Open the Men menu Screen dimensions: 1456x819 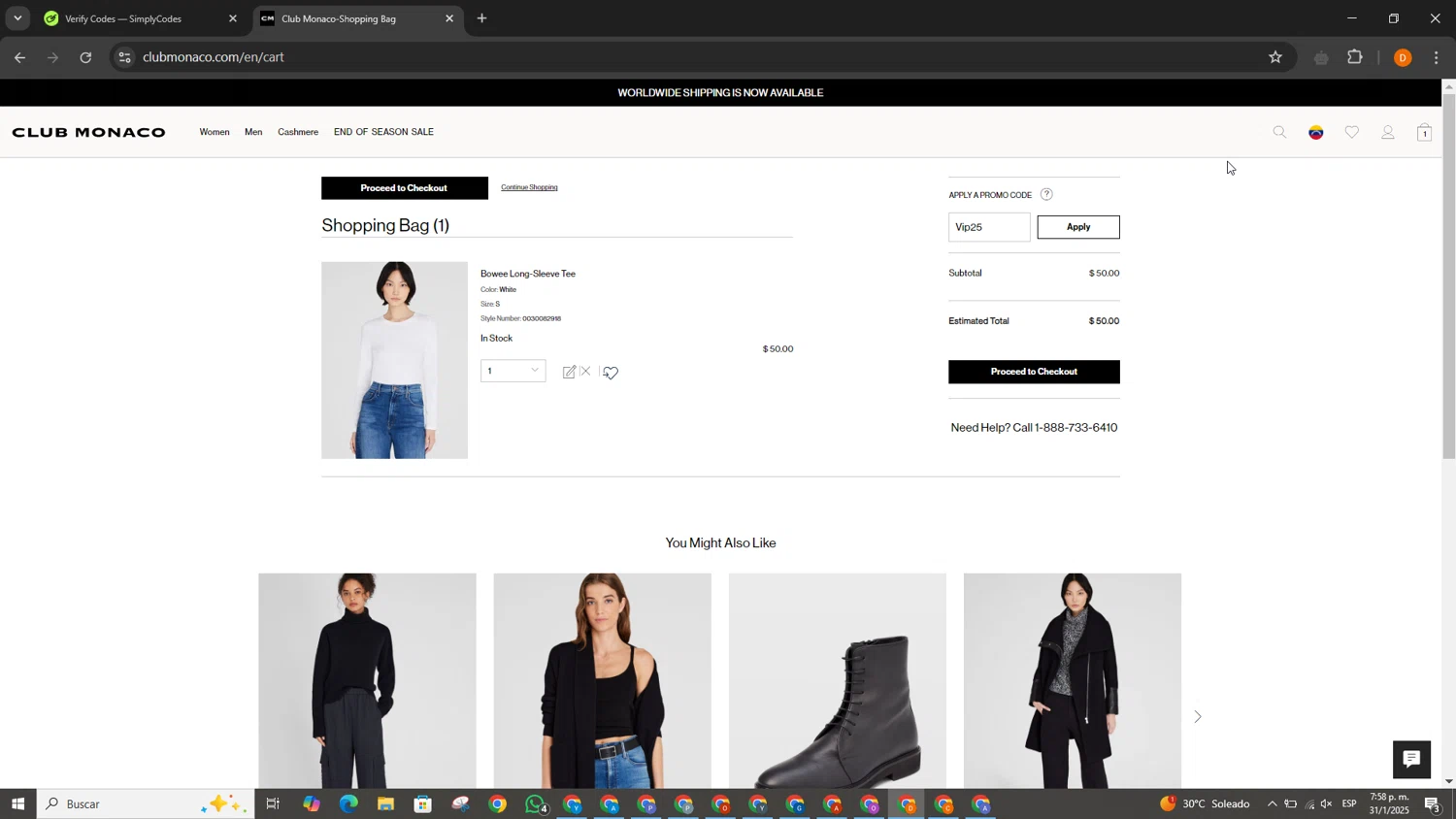pyautogui.click(x=253, y=132)
